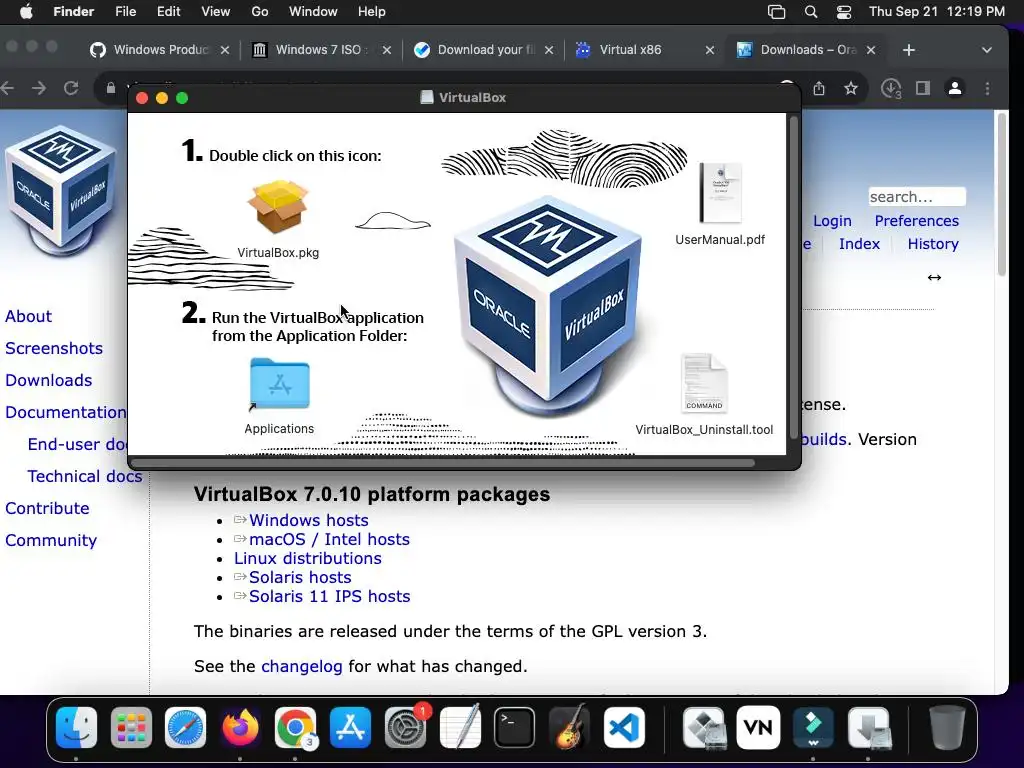Open the Contribute sidebar link
Image resolution: width=1024 pixels, height=768 pixels.
[48, 508]
